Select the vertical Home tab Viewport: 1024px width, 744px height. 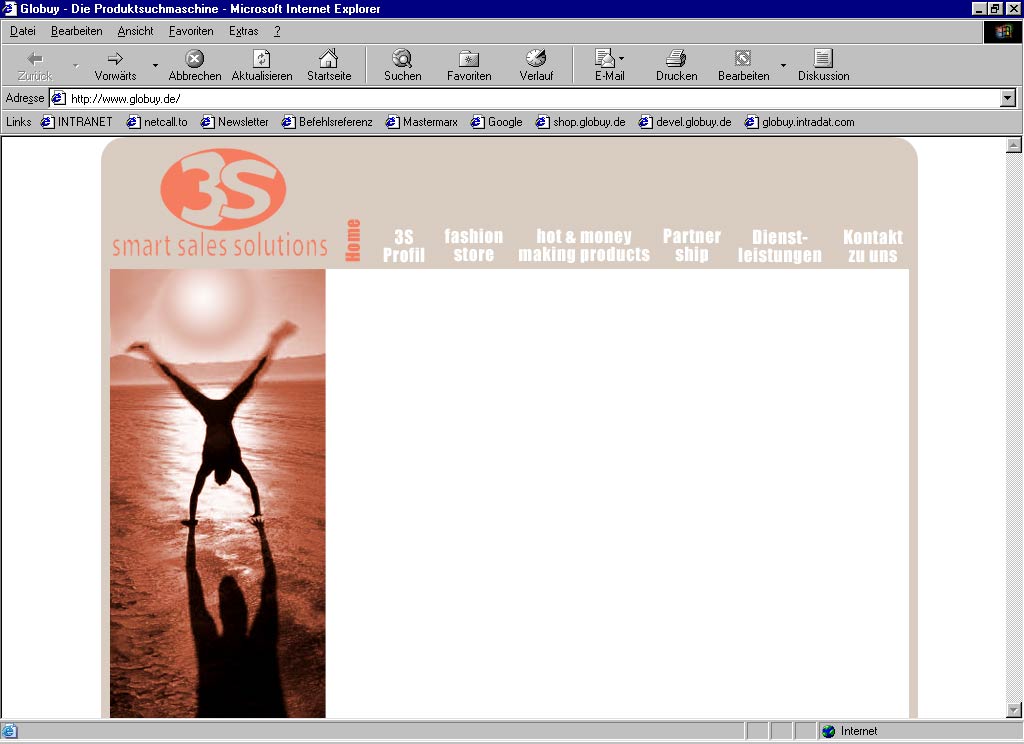353,240
